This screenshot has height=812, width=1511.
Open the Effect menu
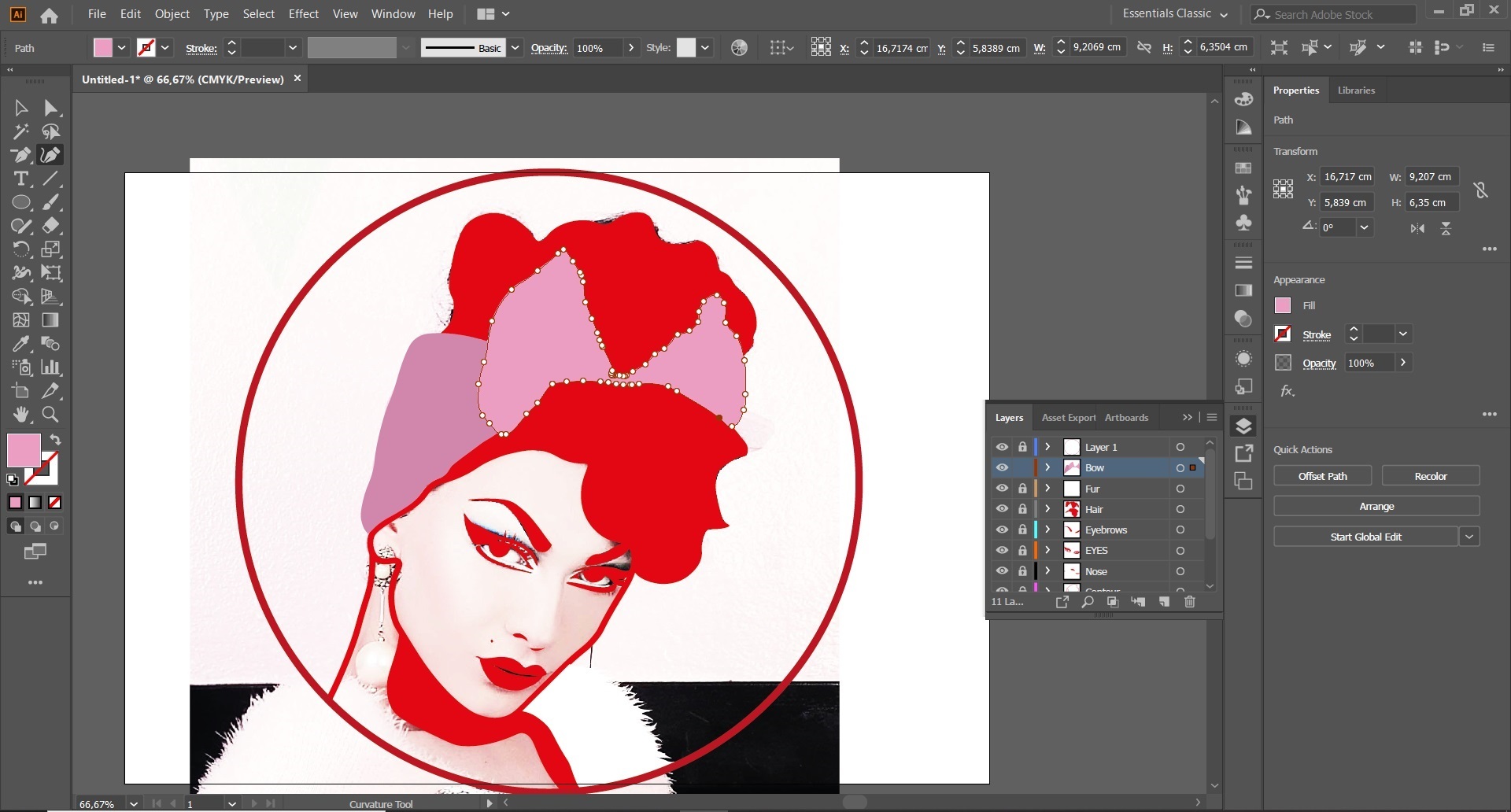pos(303,14)
